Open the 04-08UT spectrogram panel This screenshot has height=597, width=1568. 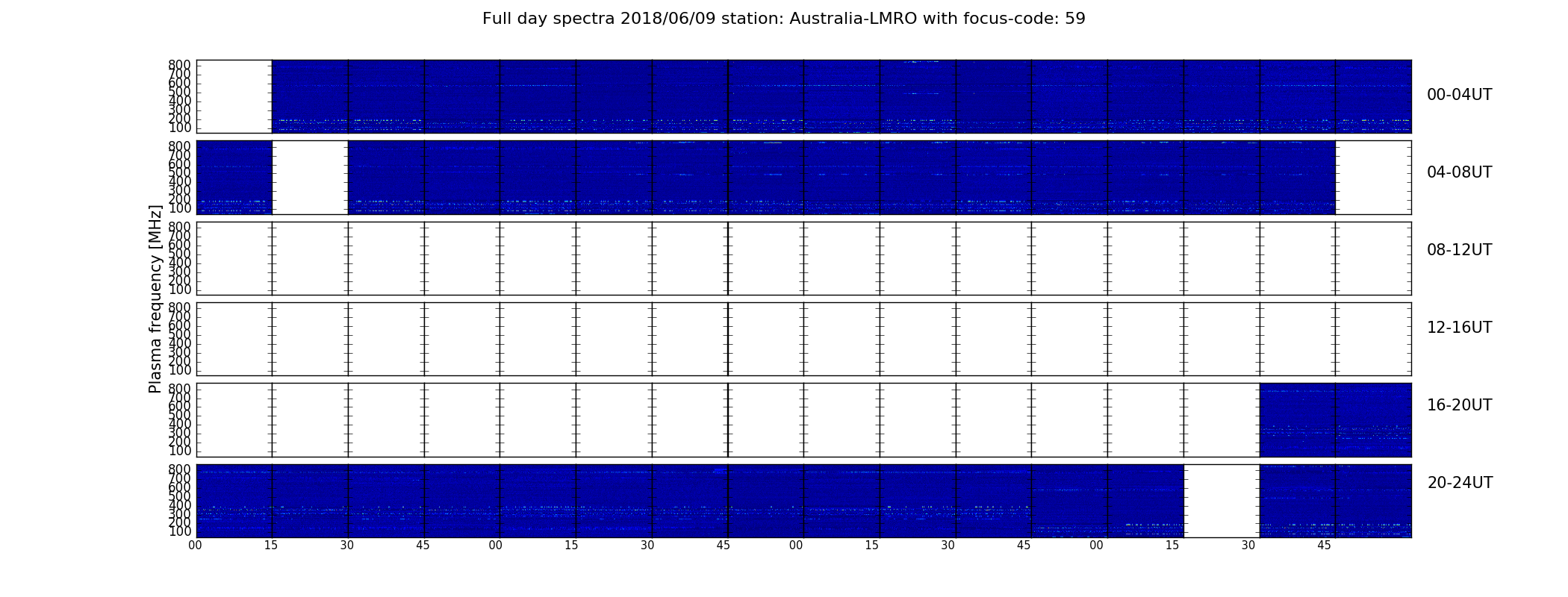click(x=803, y=177)
